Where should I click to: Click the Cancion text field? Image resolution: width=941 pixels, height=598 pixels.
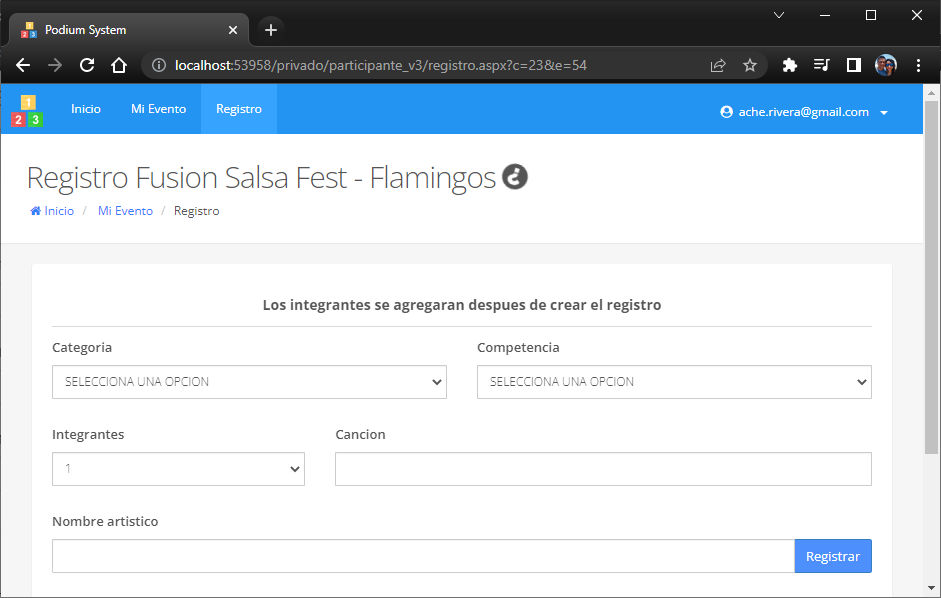click(x=603, y=469)
